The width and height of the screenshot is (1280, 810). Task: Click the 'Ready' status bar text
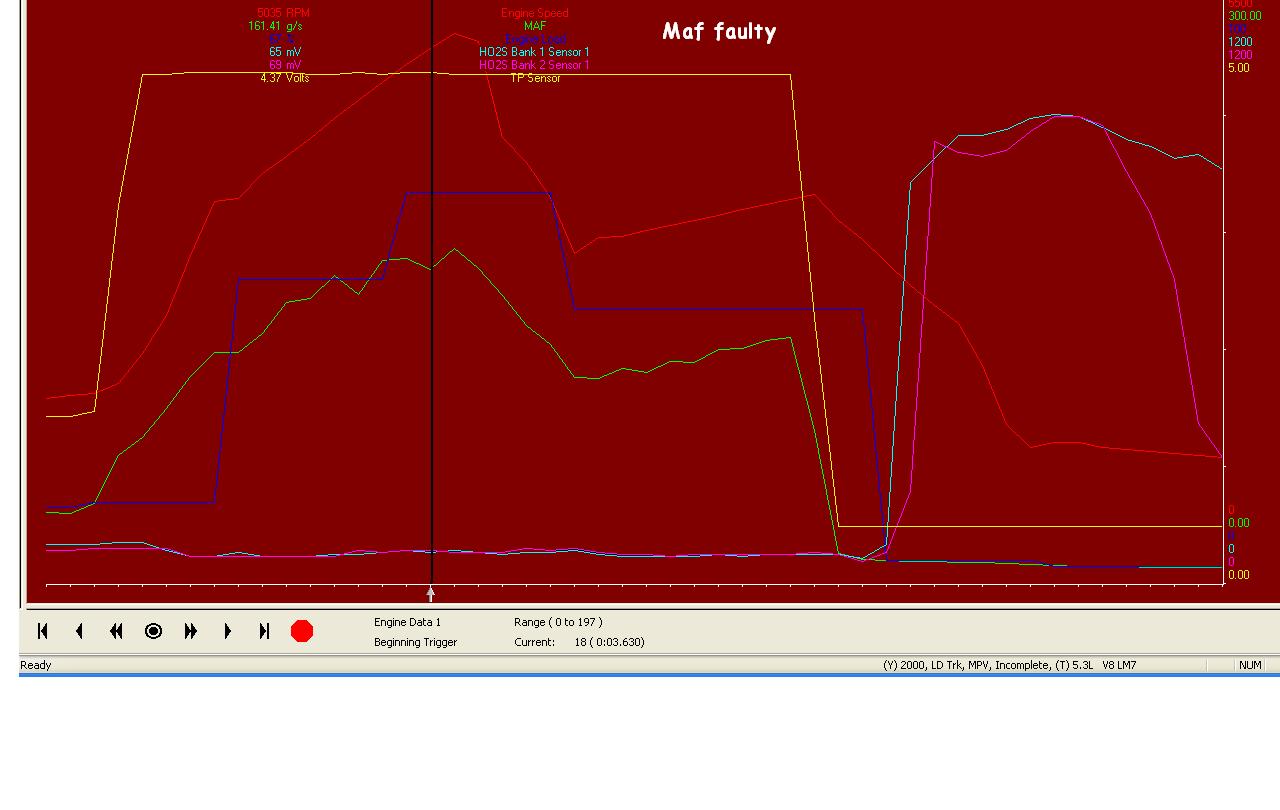click(x=36, y=665)
